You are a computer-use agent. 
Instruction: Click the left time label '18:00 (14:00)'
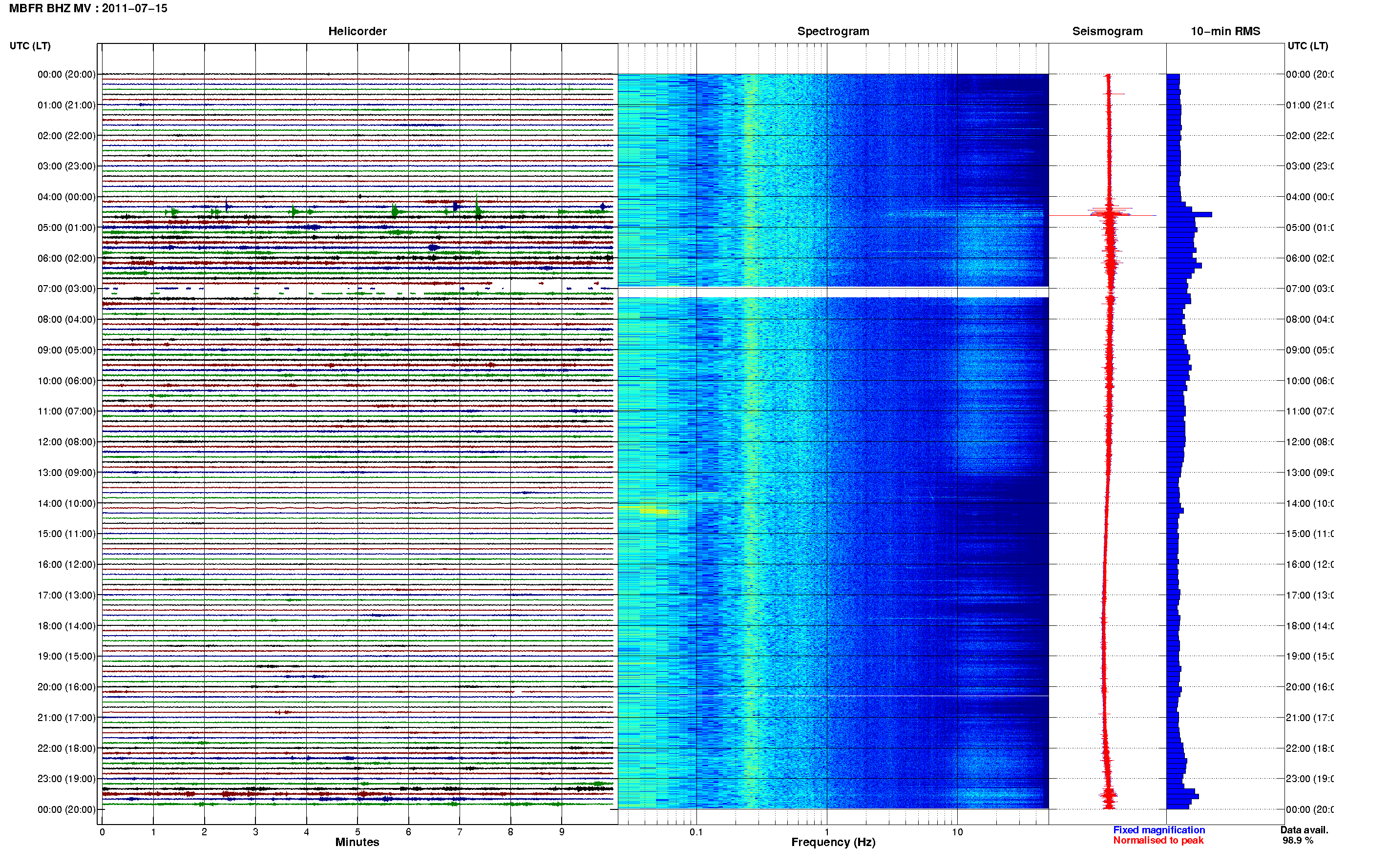pos(66,626)
